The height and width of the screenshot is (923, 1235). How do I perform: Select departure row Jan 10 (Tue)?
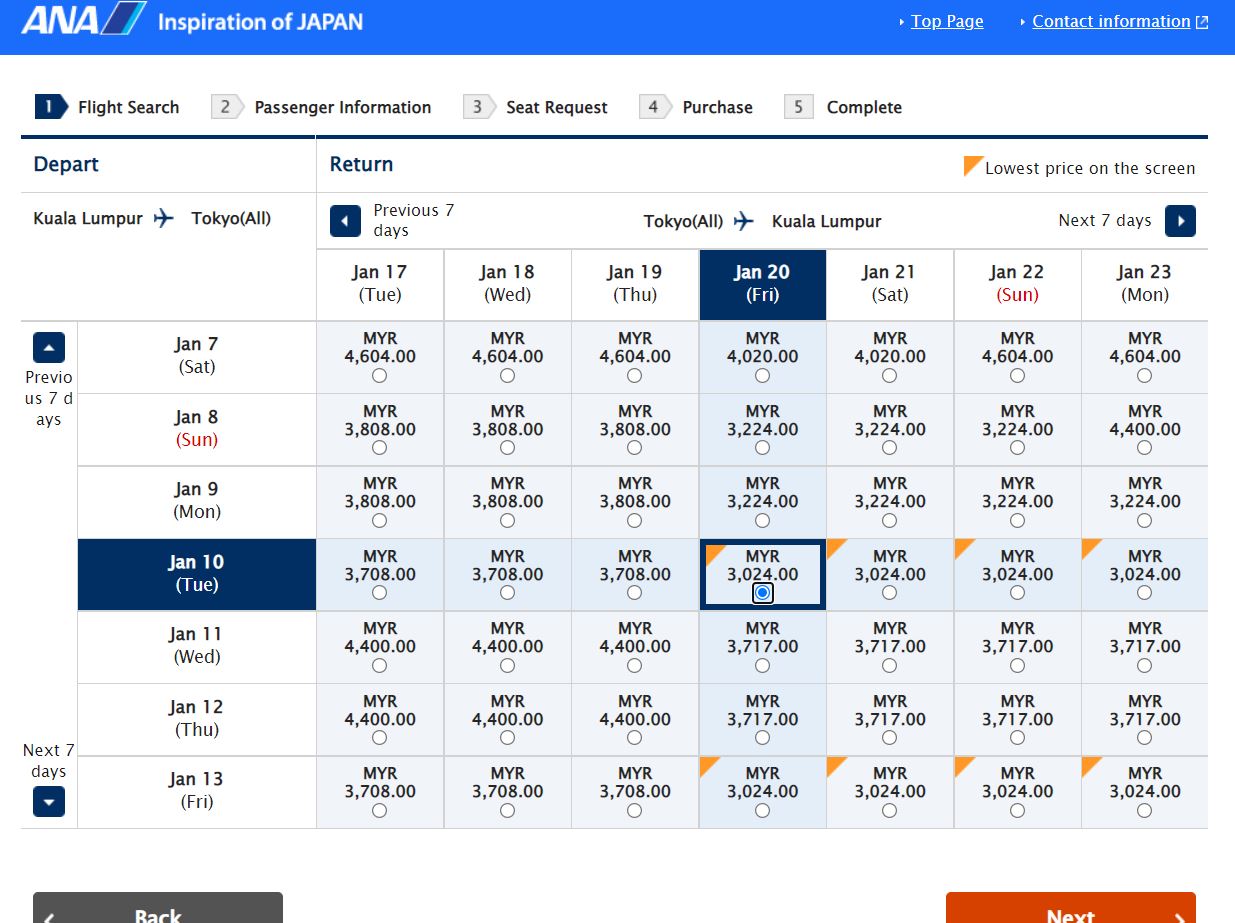pos(197,574)
